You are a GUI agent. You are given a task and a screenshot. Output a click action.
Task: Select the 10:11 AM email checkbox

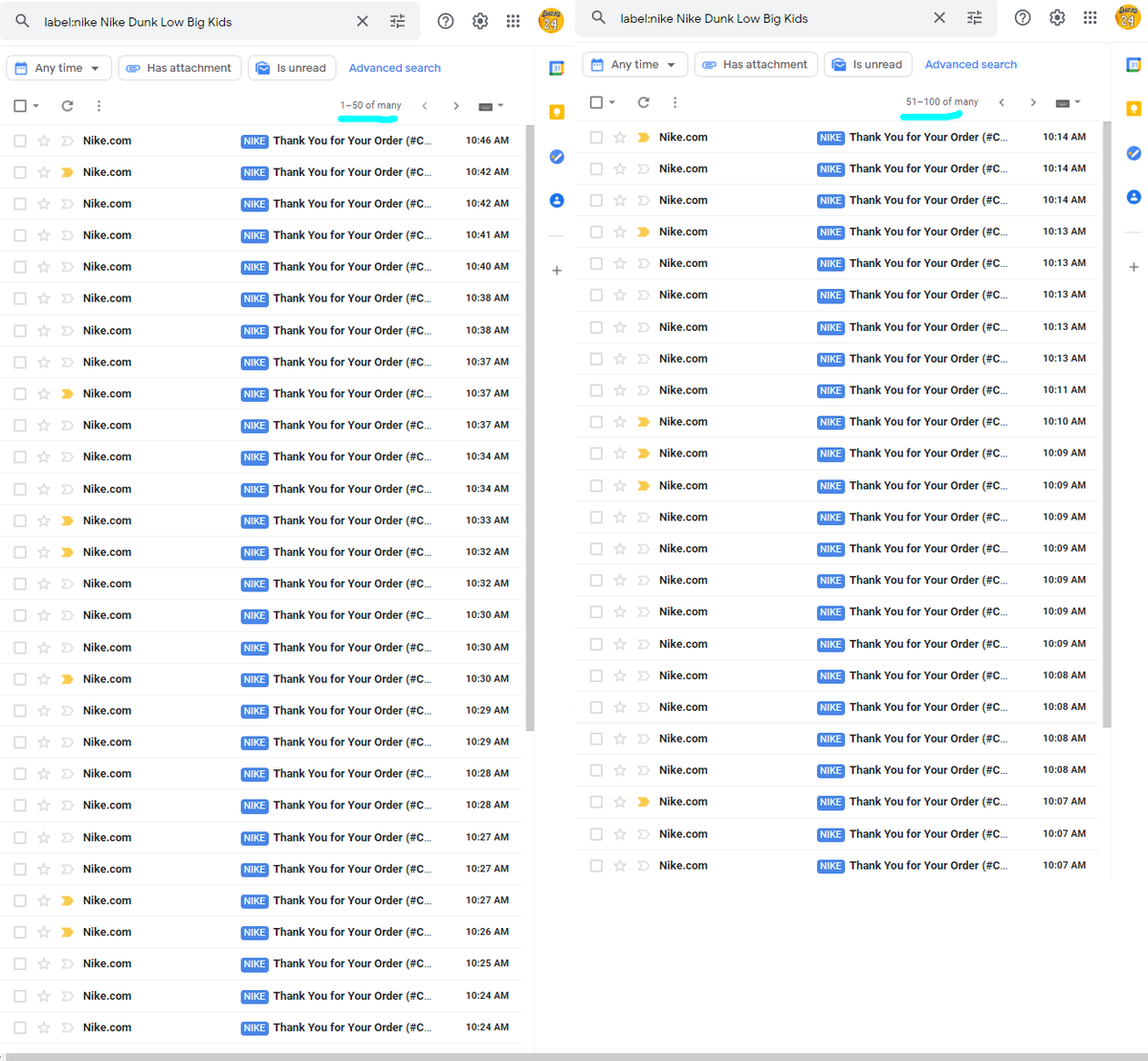pyautogui.click(x=596, y=390)
